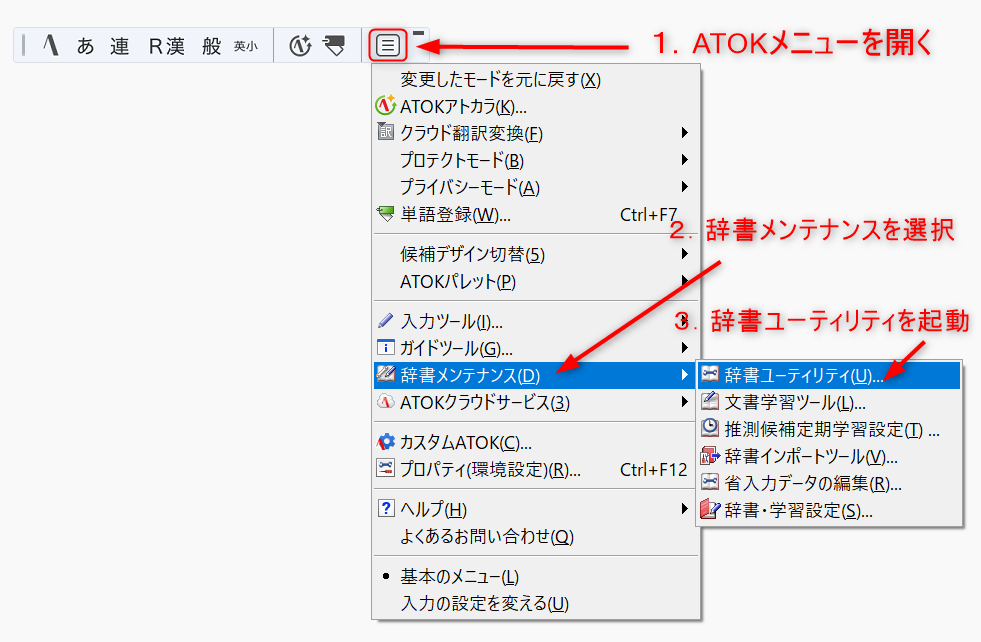This screenshot has height=642, width=981.
Task: Click the Ctrl+F7 shortcut text
Action: pyautogui.click(x=649, y=215)
